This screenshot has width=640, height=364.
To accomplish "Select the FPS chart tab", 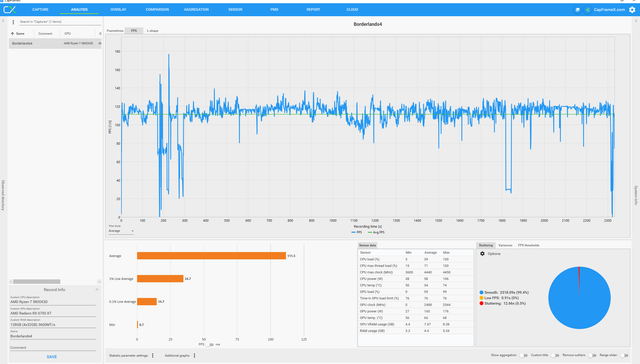I will click(134, 31).
